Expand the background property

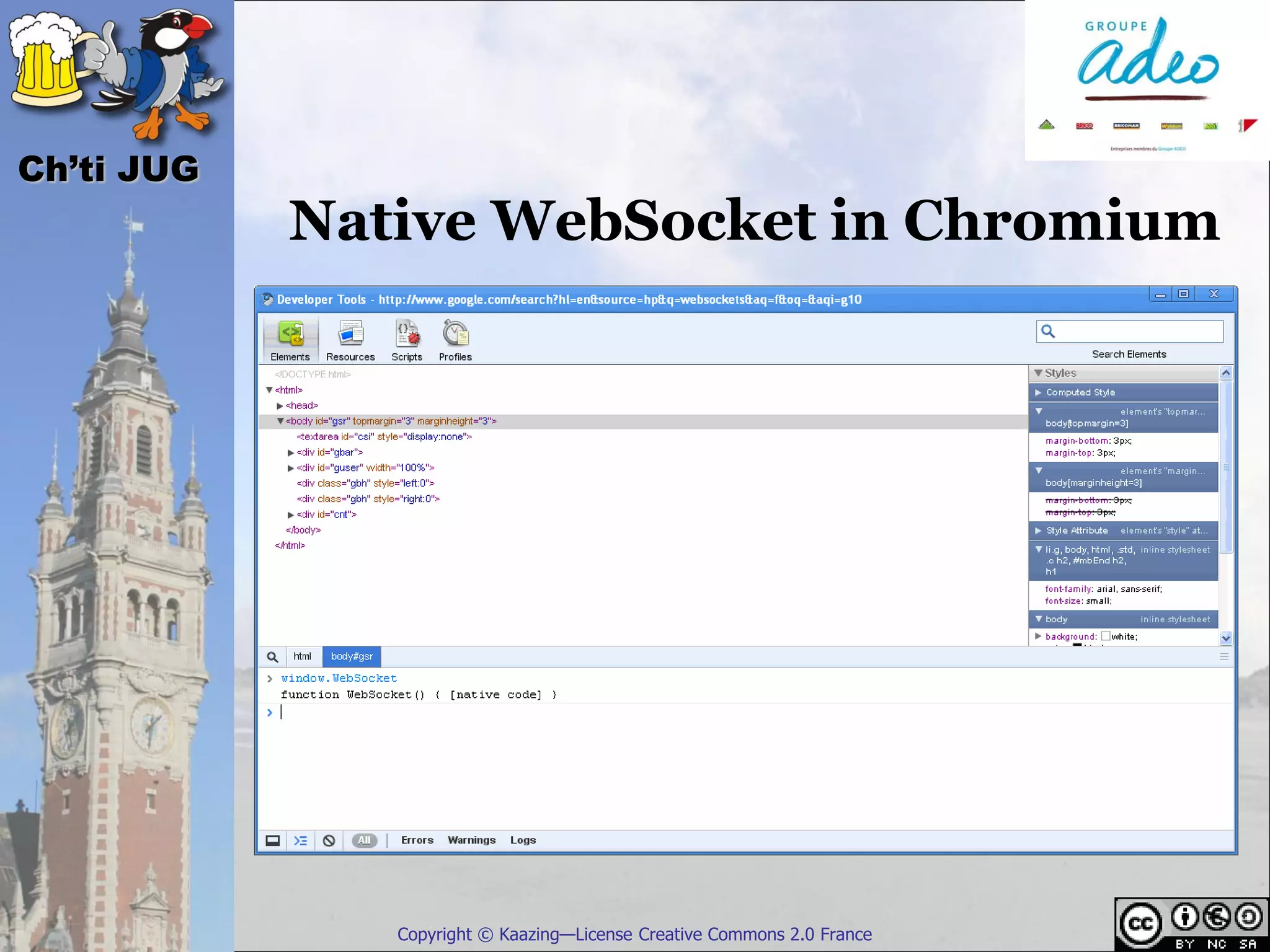[x=1038, y=636]
